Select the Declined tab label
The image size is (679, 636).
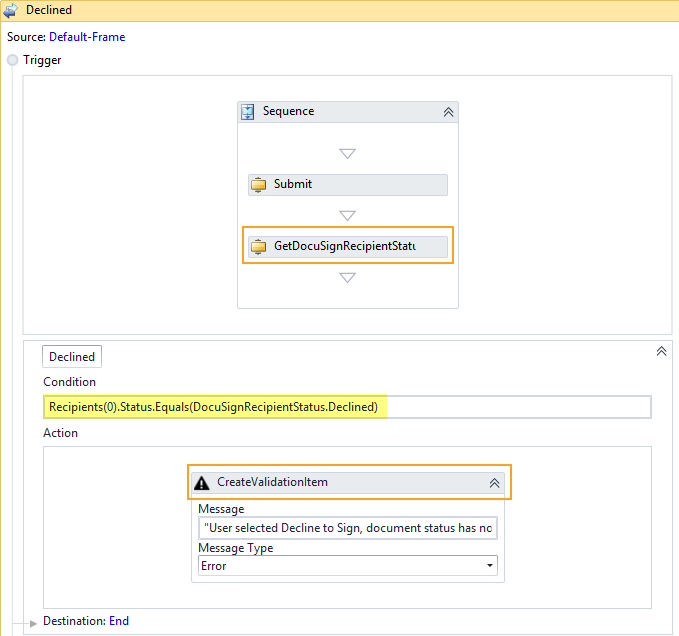pyautogui.click(x=72, y=357)
